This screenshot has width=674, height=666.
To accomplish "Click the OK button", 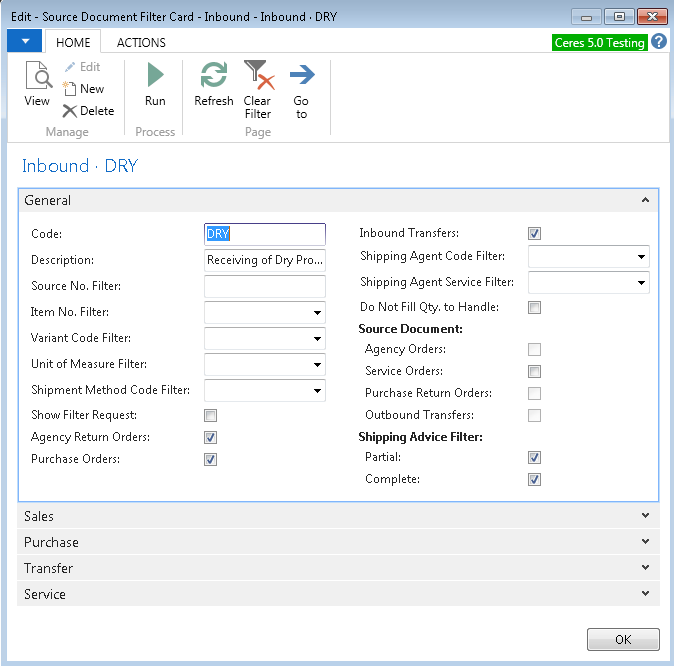I will point(623,640).
